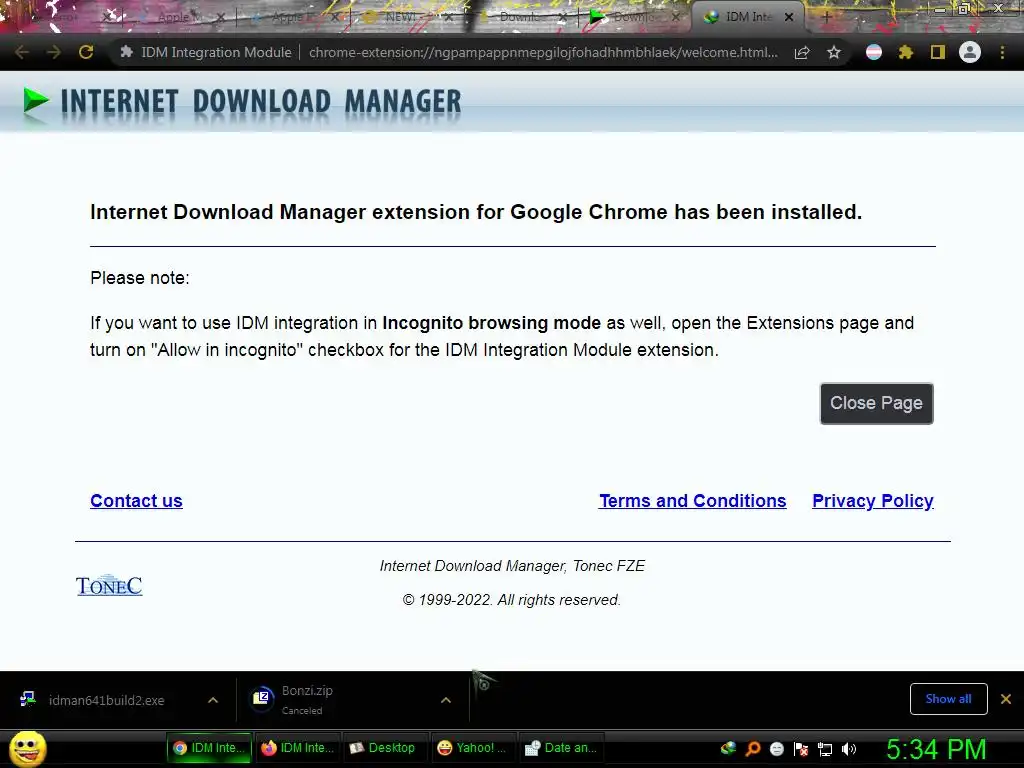Click the green IDM arrow logo
Image resolution: width=1024 pixels, height=768 pixels.
point(36,103)
